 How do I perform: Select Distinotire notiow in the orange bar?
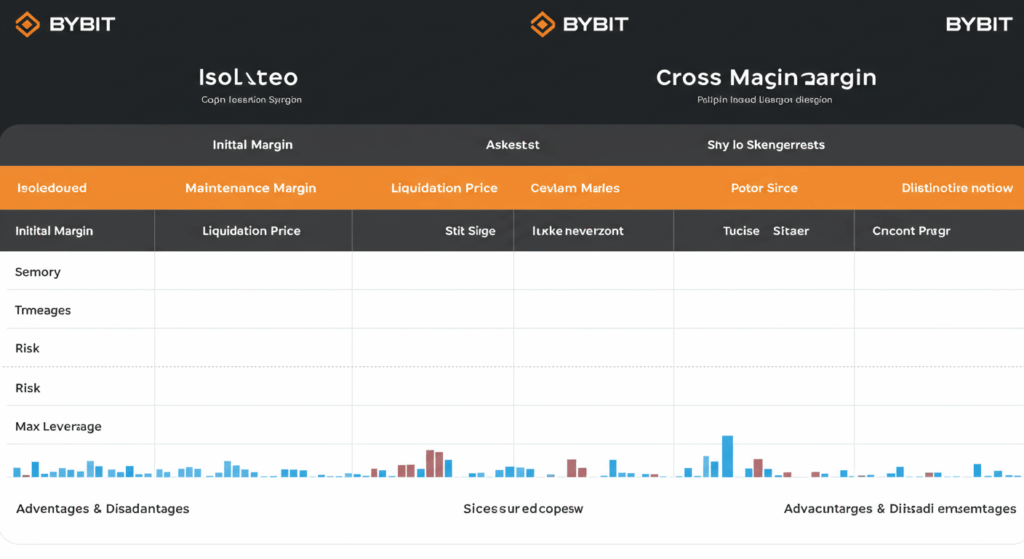957,188
